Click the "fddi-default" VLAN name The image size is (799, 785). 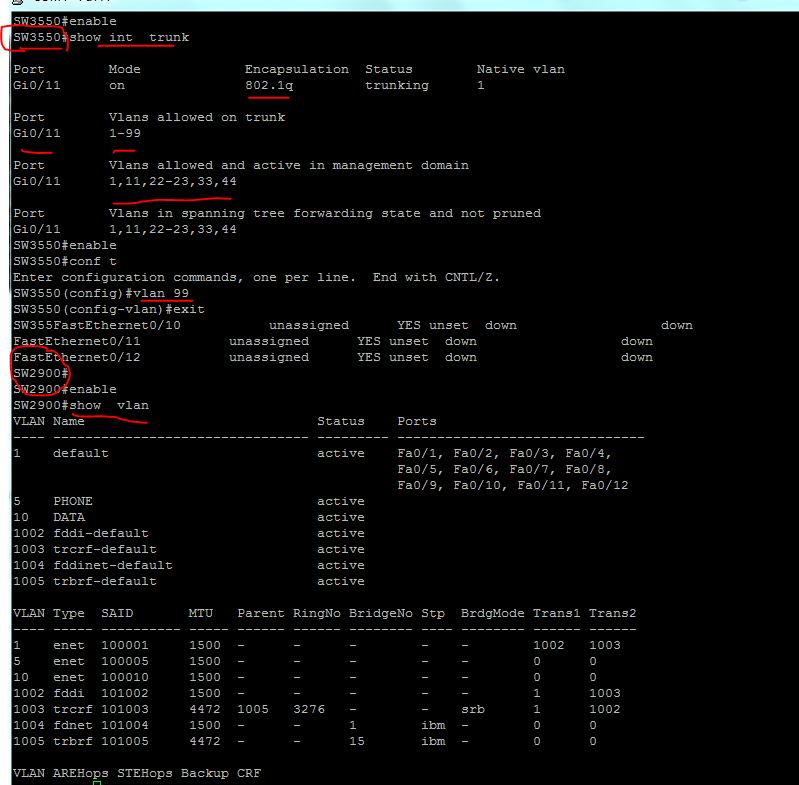pos(101,533)
